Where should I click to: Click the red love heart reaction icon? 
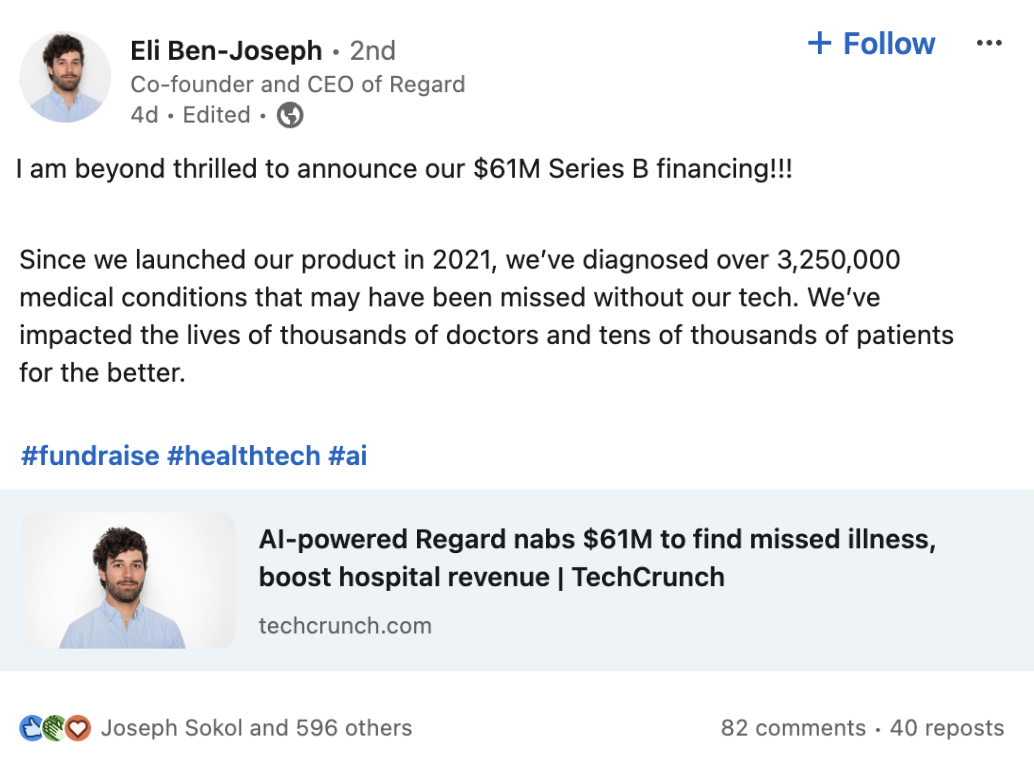[78, 728]
